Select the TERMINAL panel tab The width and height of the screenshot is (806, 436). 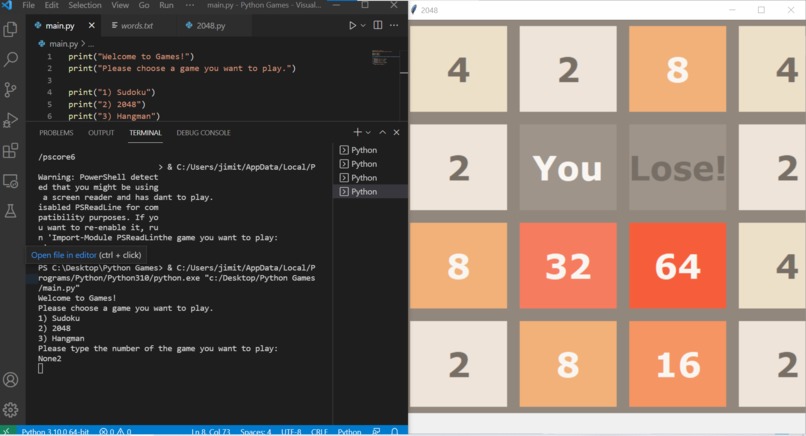point(145,133)
